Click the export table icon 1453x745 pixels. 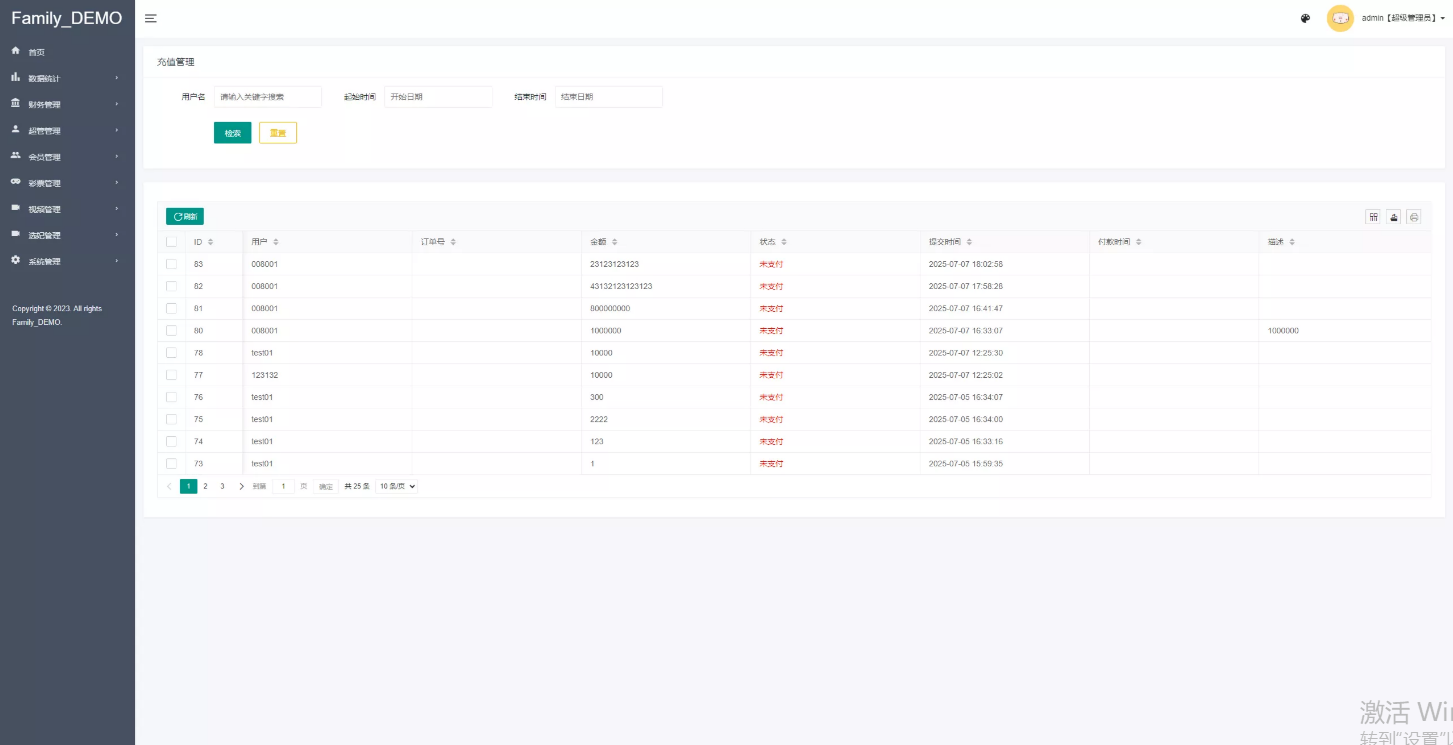pos(1393,217)
